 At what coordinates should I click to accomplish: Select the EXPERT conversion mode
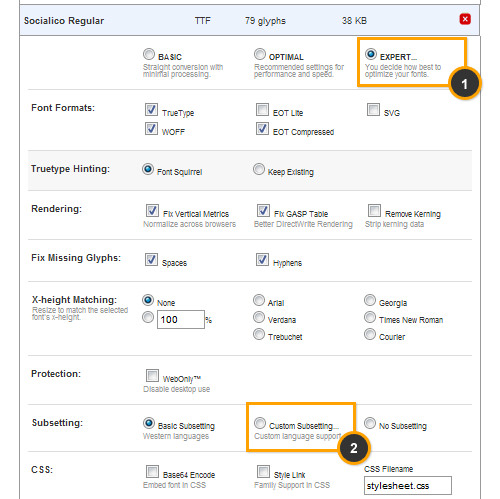(x=371, y=54)
